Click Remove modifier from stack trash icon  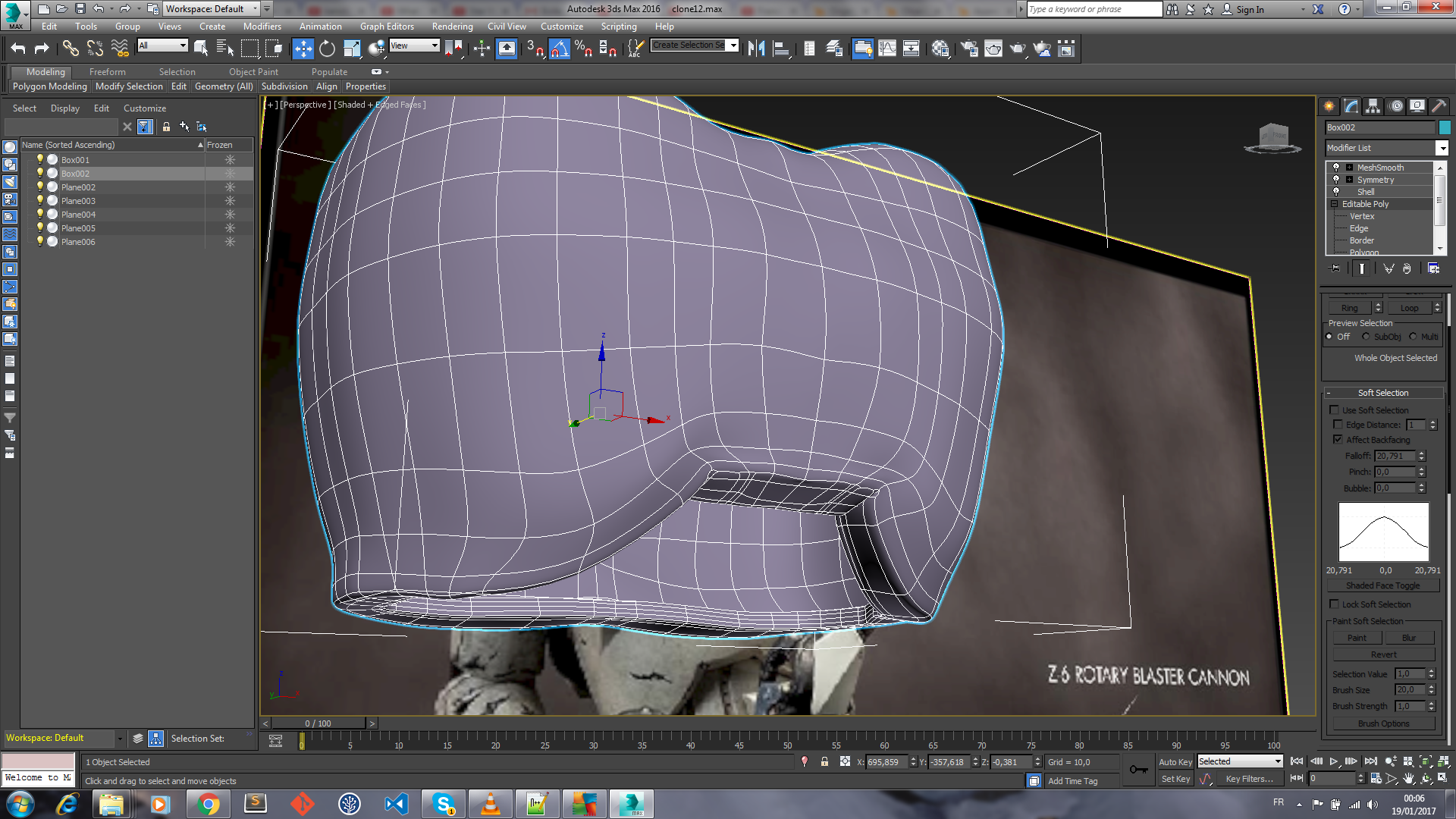pos(1407,268)
